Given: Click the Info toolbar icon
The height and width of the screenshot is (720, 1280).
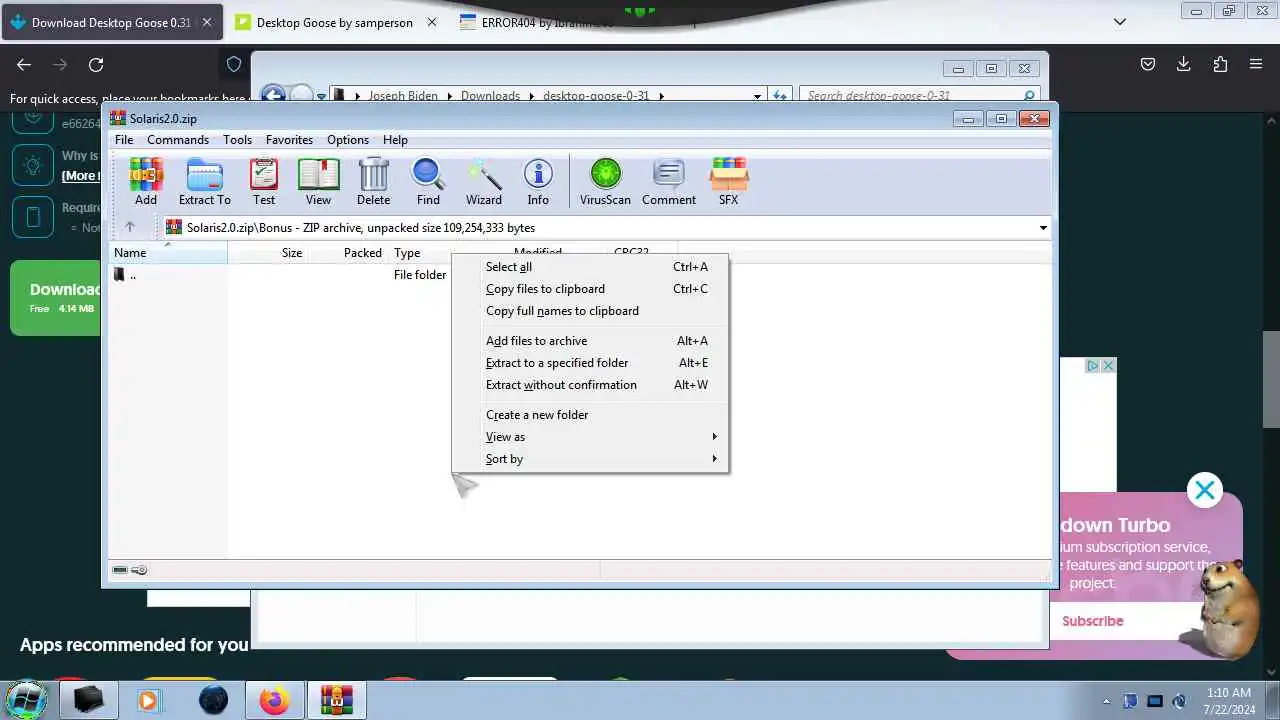Looking at the screenshot, I should tap(538, 182).
